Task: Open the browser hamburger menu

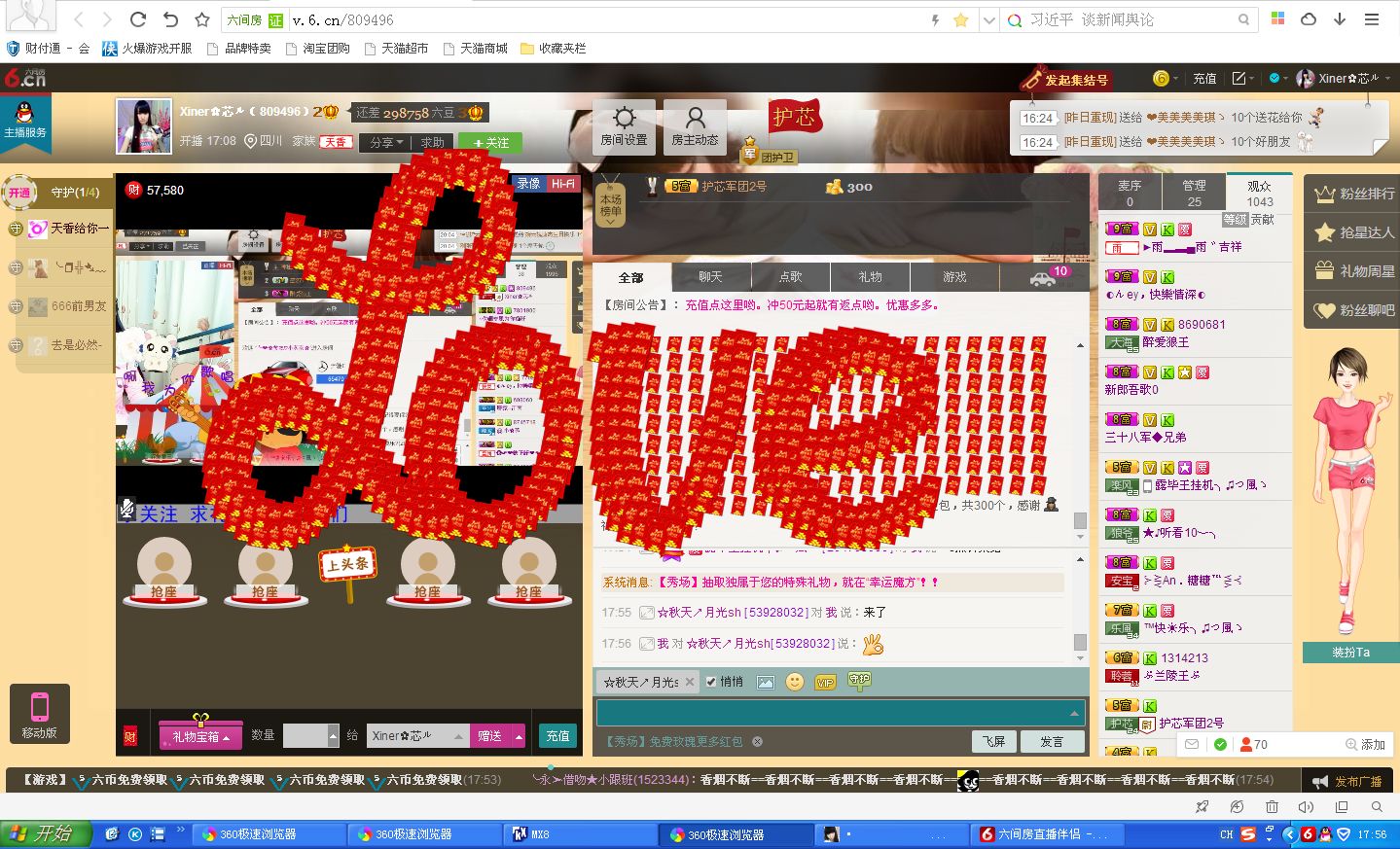Action: (x=1372, y=18)
